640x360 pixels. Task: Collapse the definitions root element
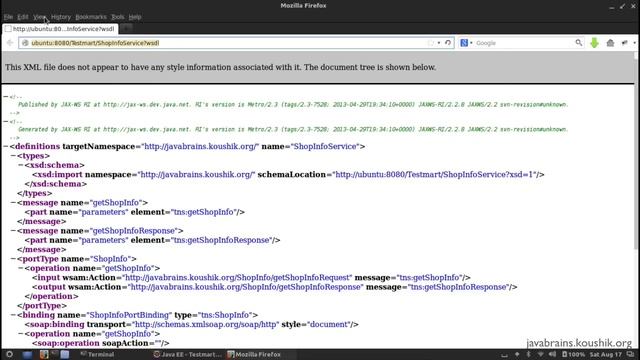[x=6, y=146]
